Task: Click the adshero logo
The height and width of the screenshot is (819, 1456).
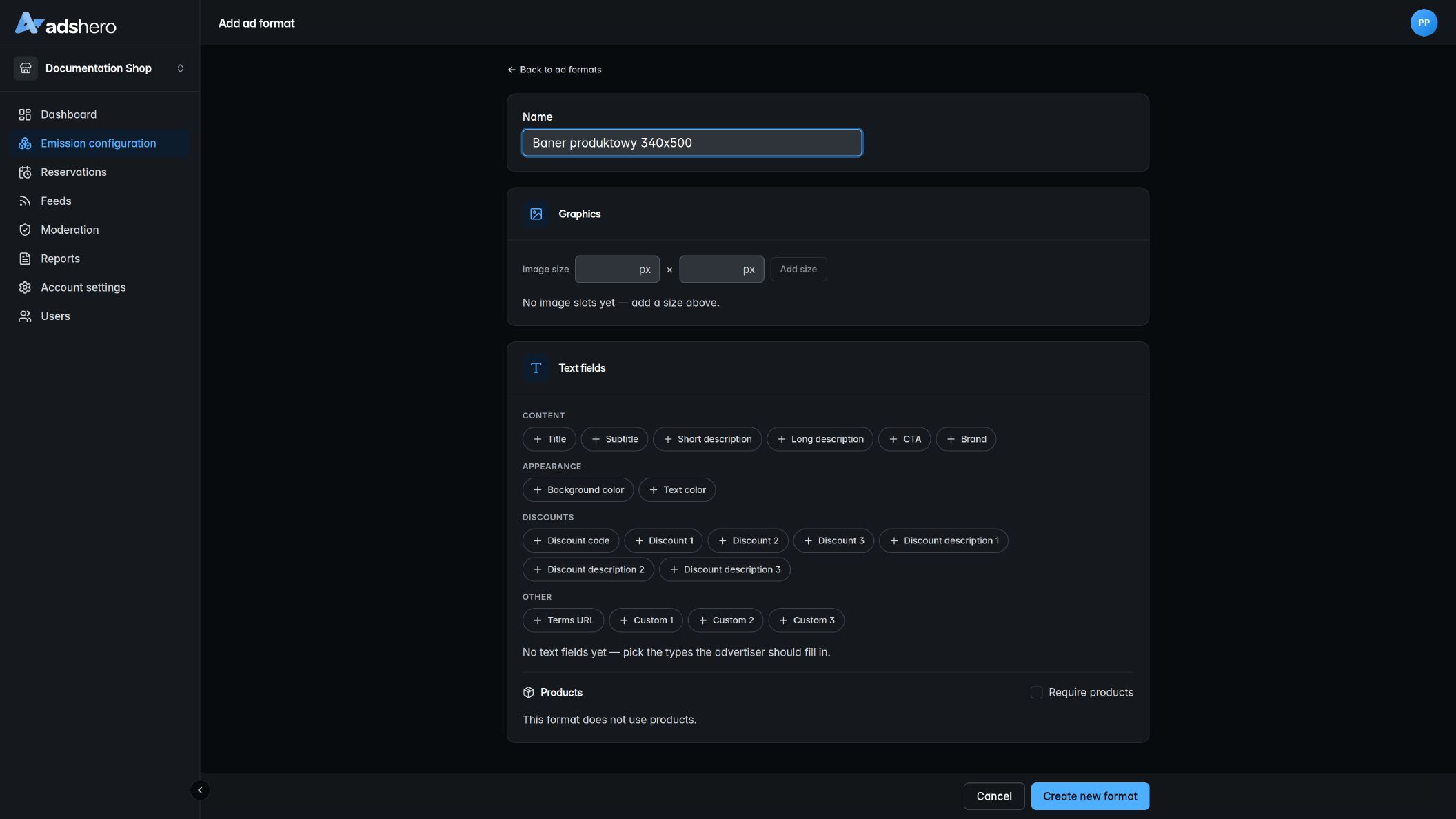Action: point(65,23)
